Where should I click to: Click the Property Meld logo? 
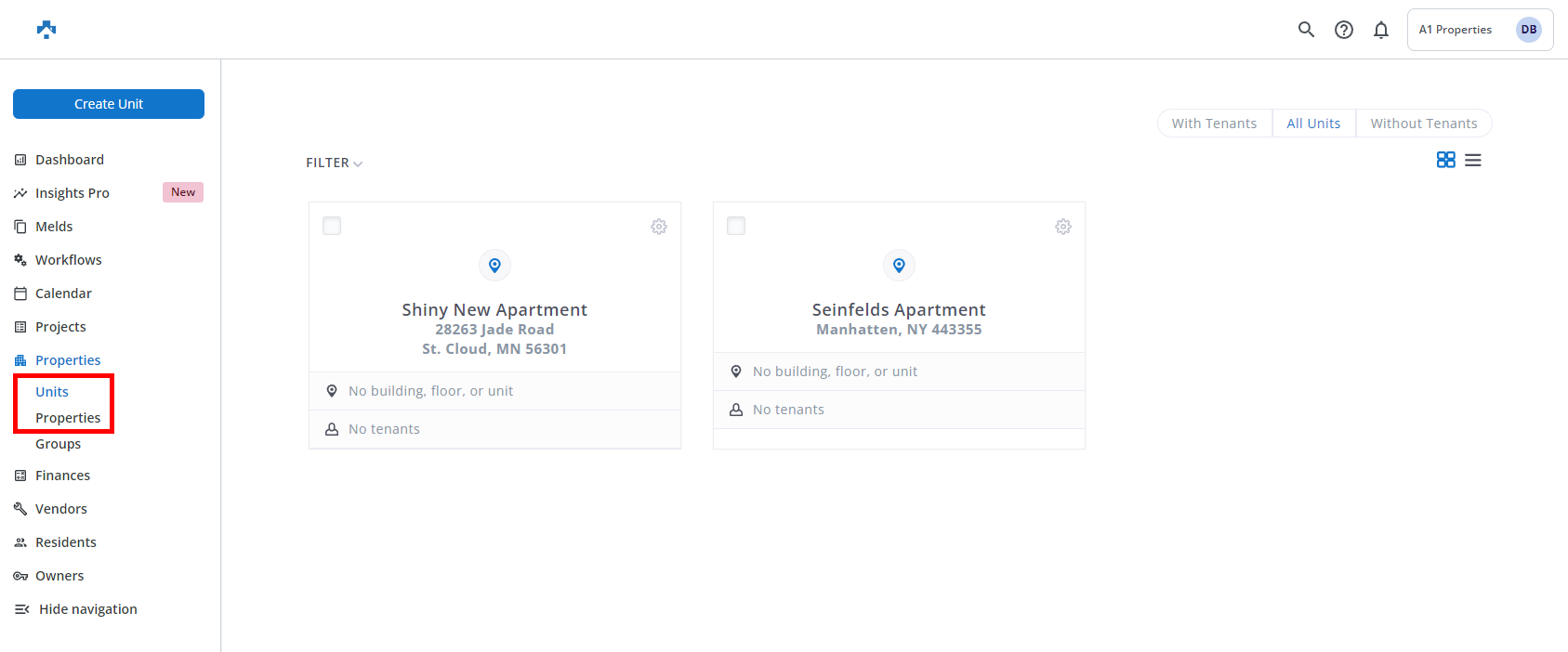click(x=46, y=30)
